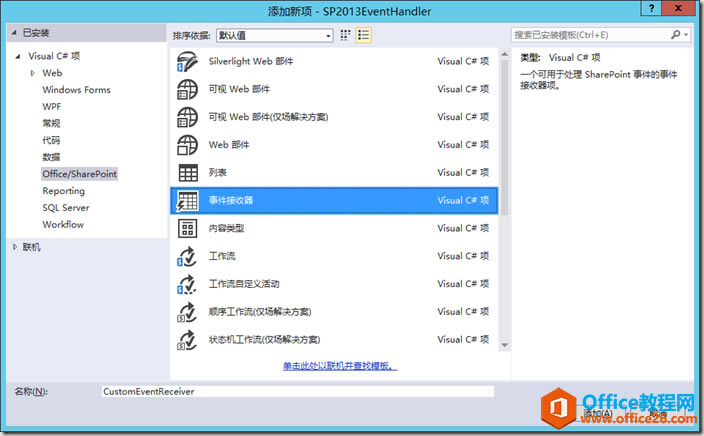Click the 内容类型 template icon
Screen dimensions: 704x436
click(x=188, y=229)
